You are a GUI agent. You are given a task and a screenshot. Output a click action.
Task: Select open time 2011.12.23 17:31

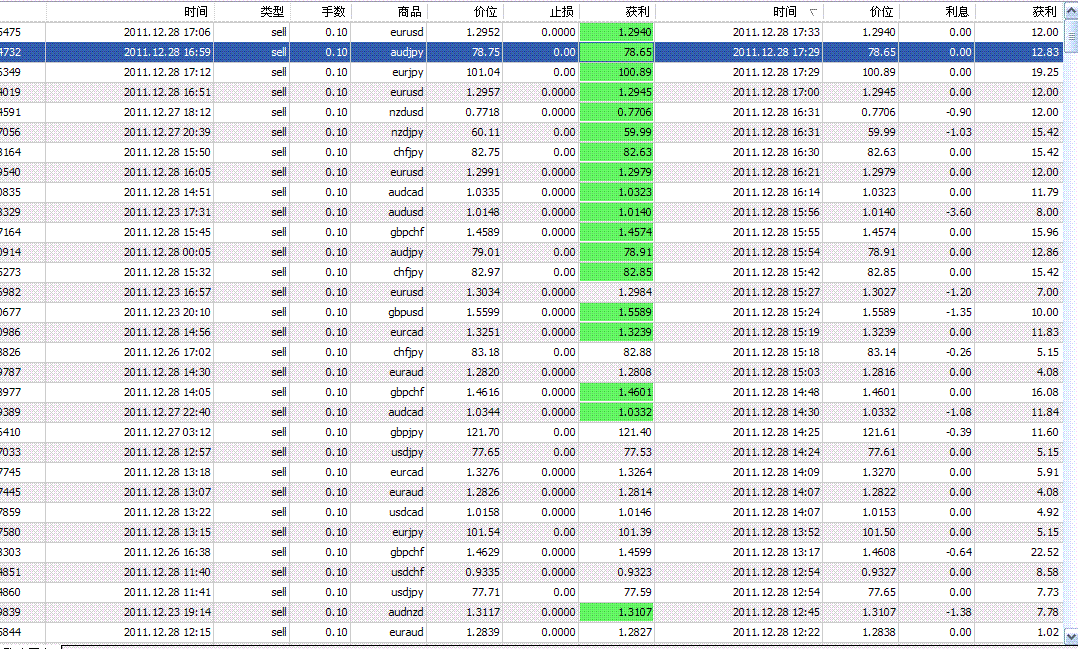(x=167, y=212)
